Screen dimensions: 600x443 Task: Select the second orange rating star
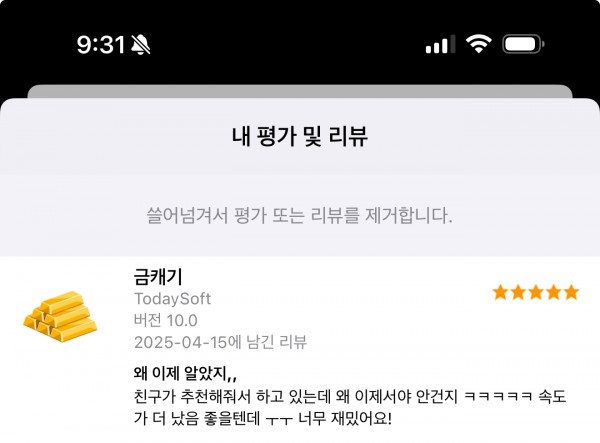tap(518, 292)
